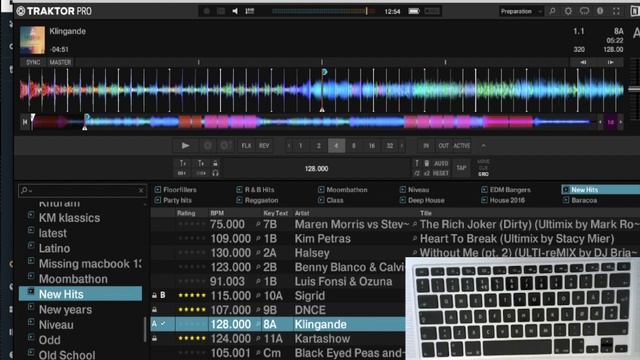Click into the browser search field
This screenshot has width=640, height=360.
(x=82, y=190)
